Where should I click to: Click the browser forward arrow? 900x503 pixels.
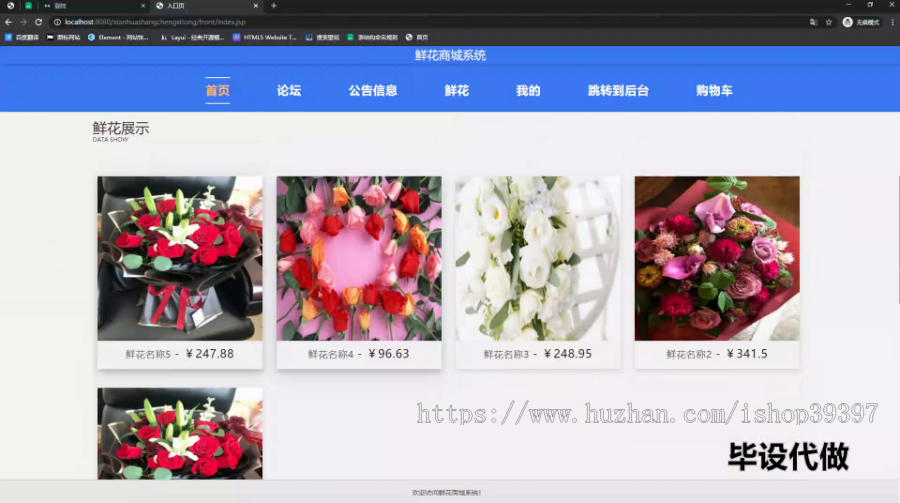[x=24, y=22]
